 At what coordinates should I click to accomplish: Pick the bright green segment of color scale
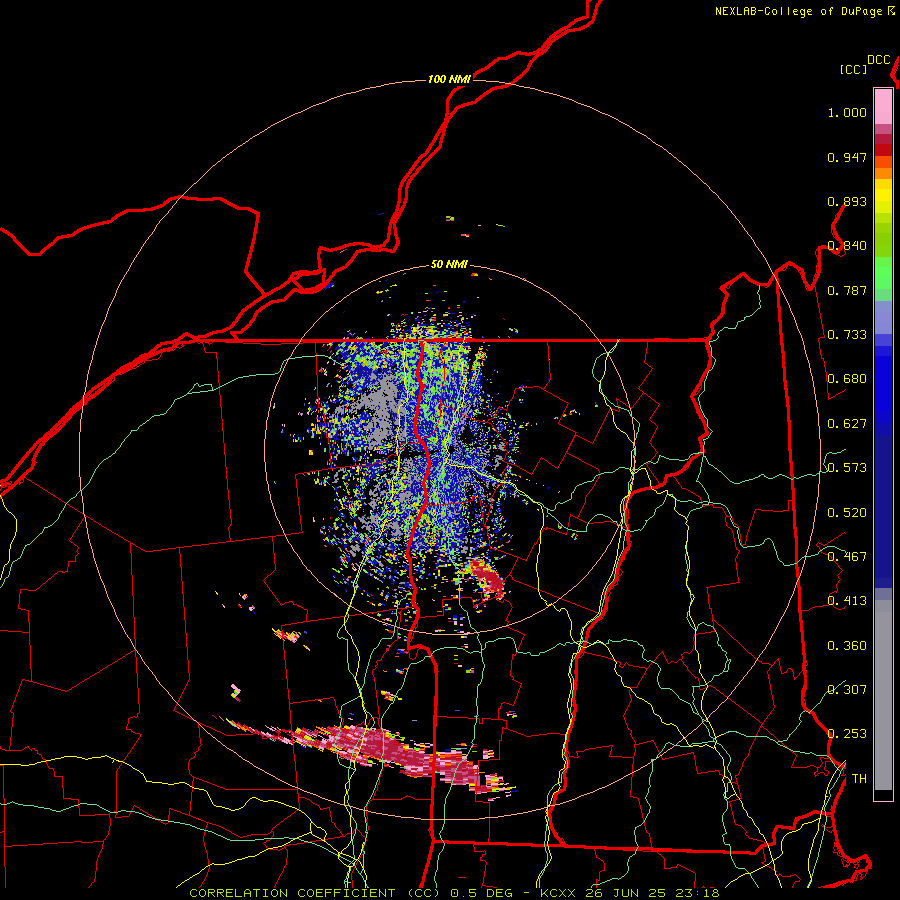click(x=883, y=273)
